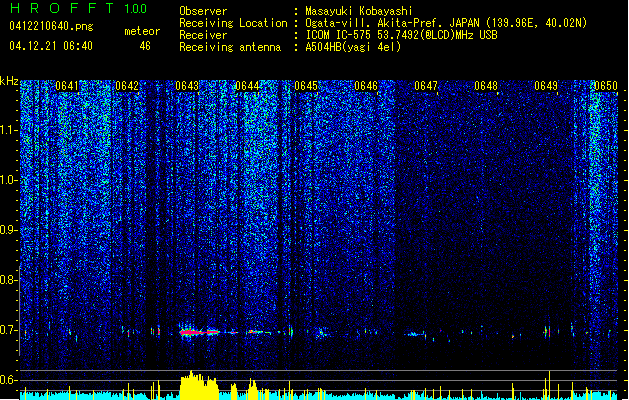Click the 0.6 kHz axis tick label

pos(9,380)
